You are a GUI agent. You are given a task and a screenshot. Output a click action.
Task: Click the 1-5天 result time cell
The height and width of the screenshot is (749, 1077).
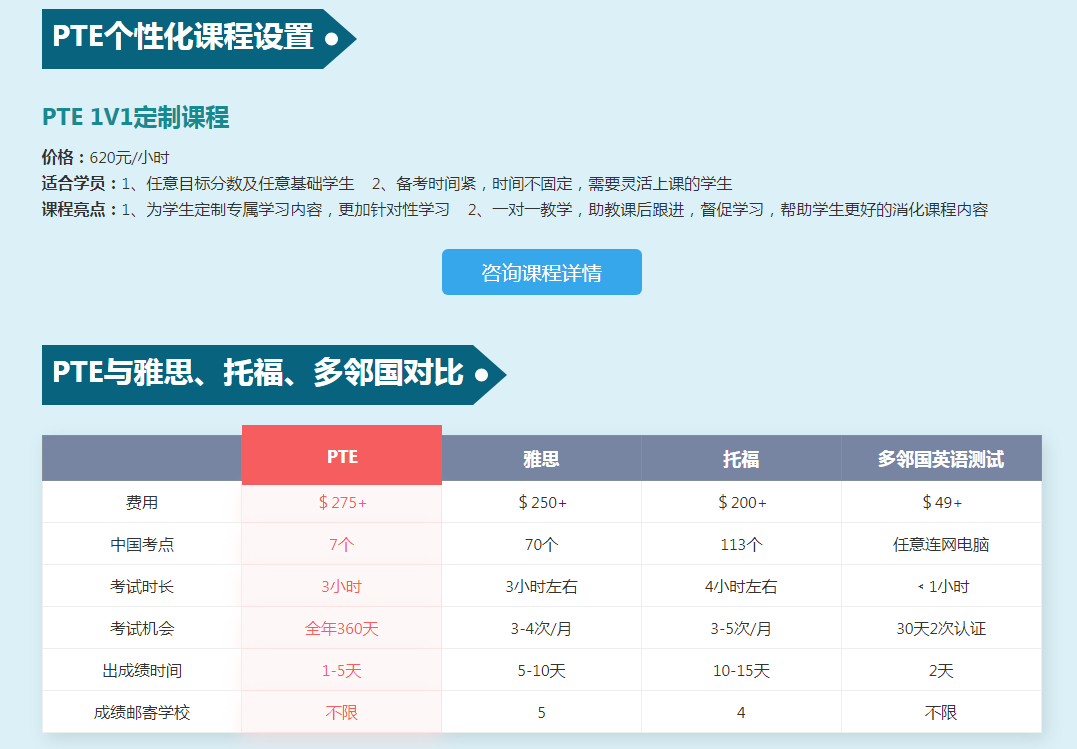[342, 670]
